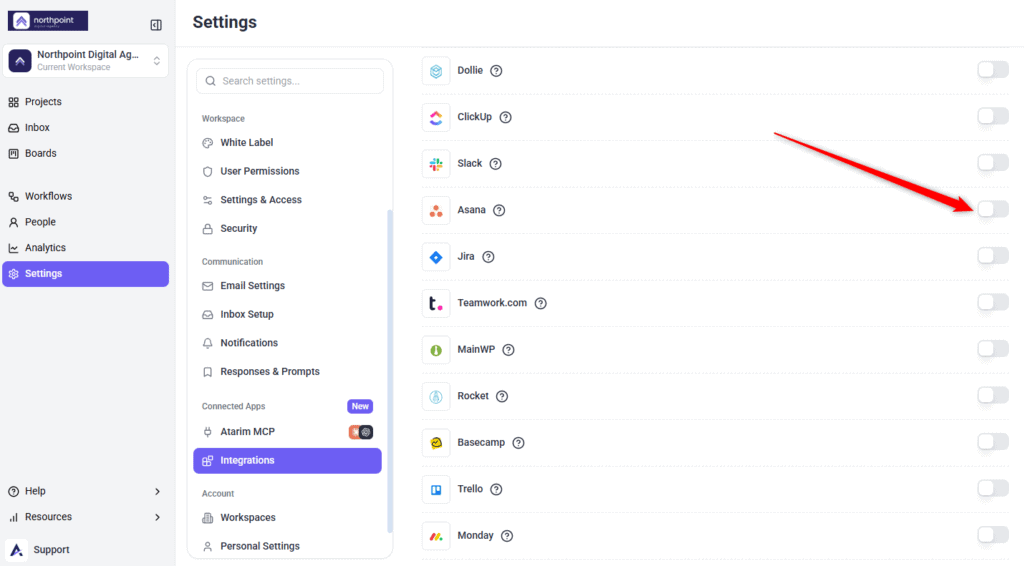Screen dimensions: 1024x566
Task: Open Email Settings page
Action: coord(287,286)
